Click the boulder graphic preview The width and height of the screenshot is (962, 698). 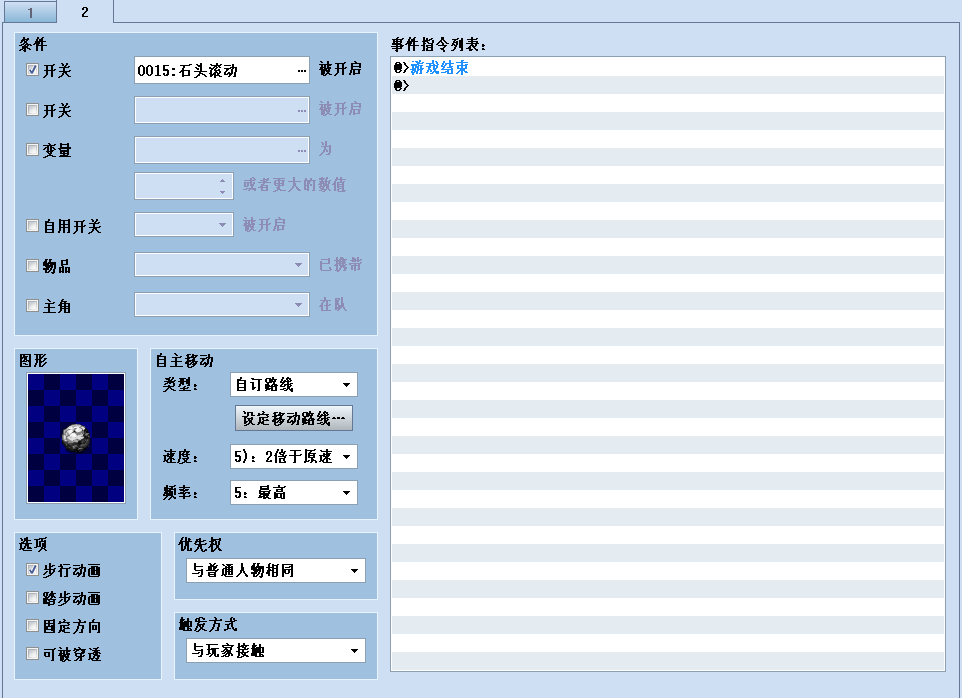[x=76, y=438]
